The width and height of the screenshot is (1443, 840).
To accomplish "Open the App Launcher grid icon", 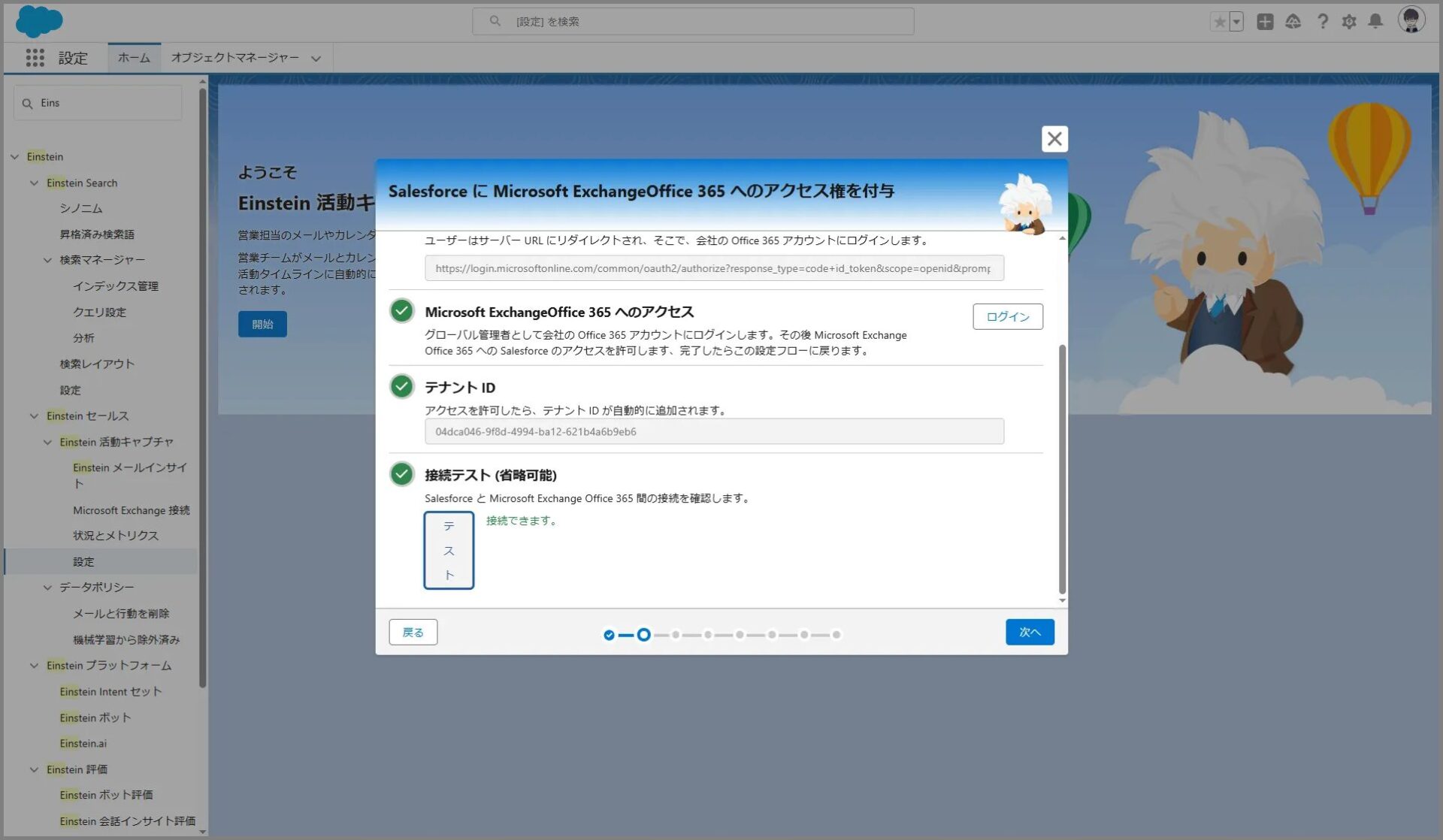I will click(x=35, y=58).
